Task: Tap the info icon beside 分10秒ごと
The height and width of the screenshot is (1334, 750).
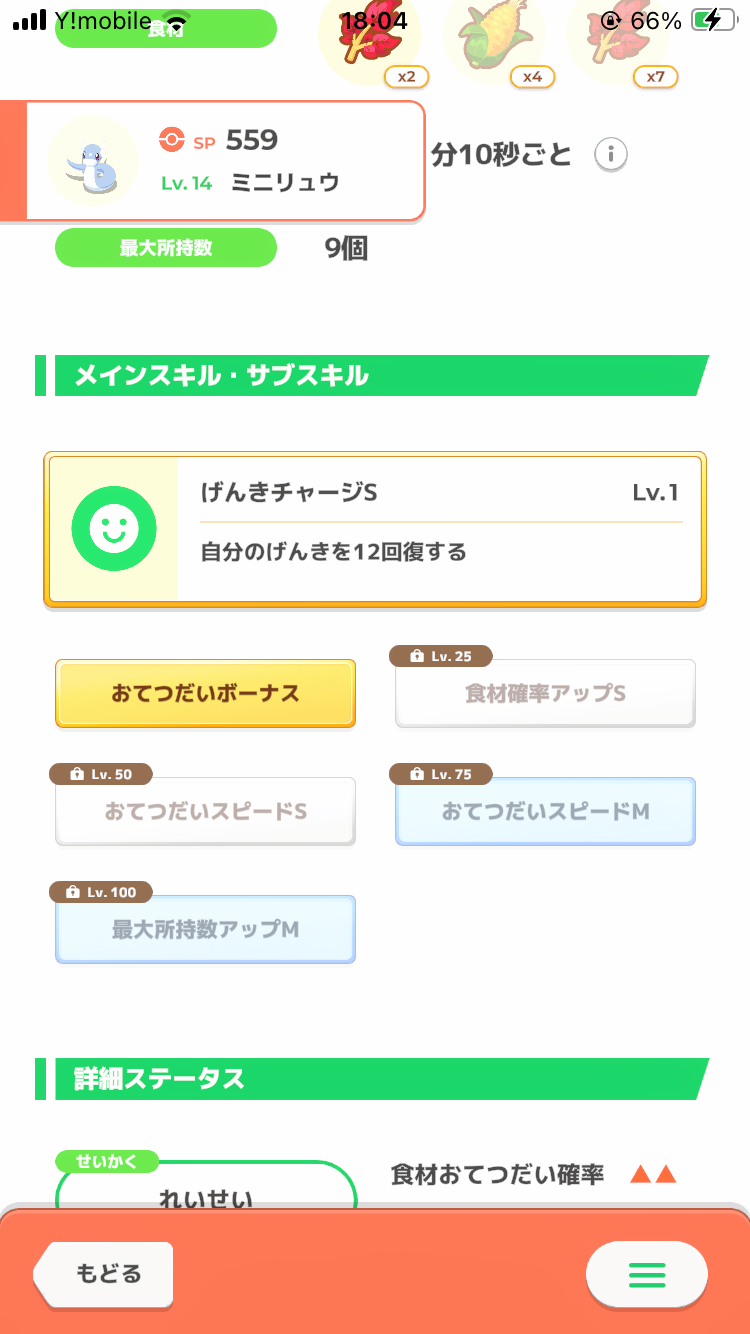Action: (611, 155)
